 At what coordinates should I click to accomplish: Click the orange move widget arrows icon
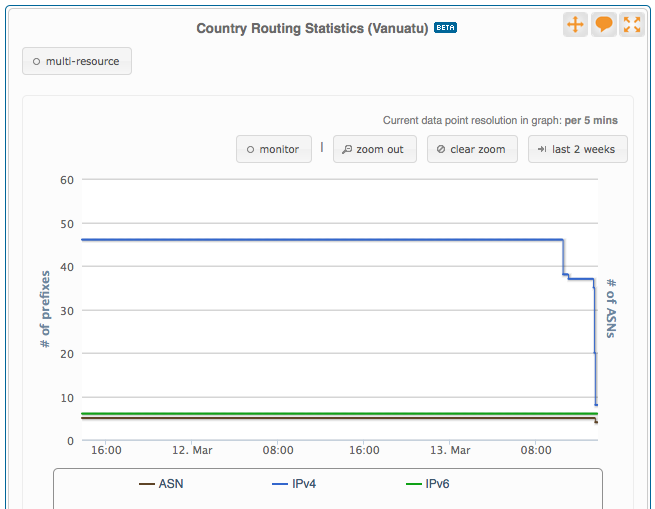click(575, 25)
